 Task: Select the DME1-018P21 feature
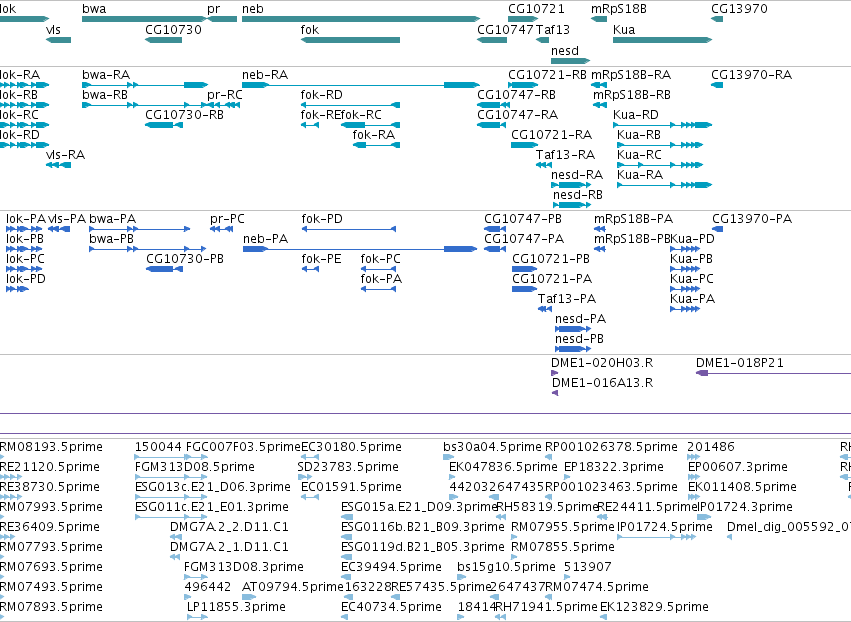point(773,373)
